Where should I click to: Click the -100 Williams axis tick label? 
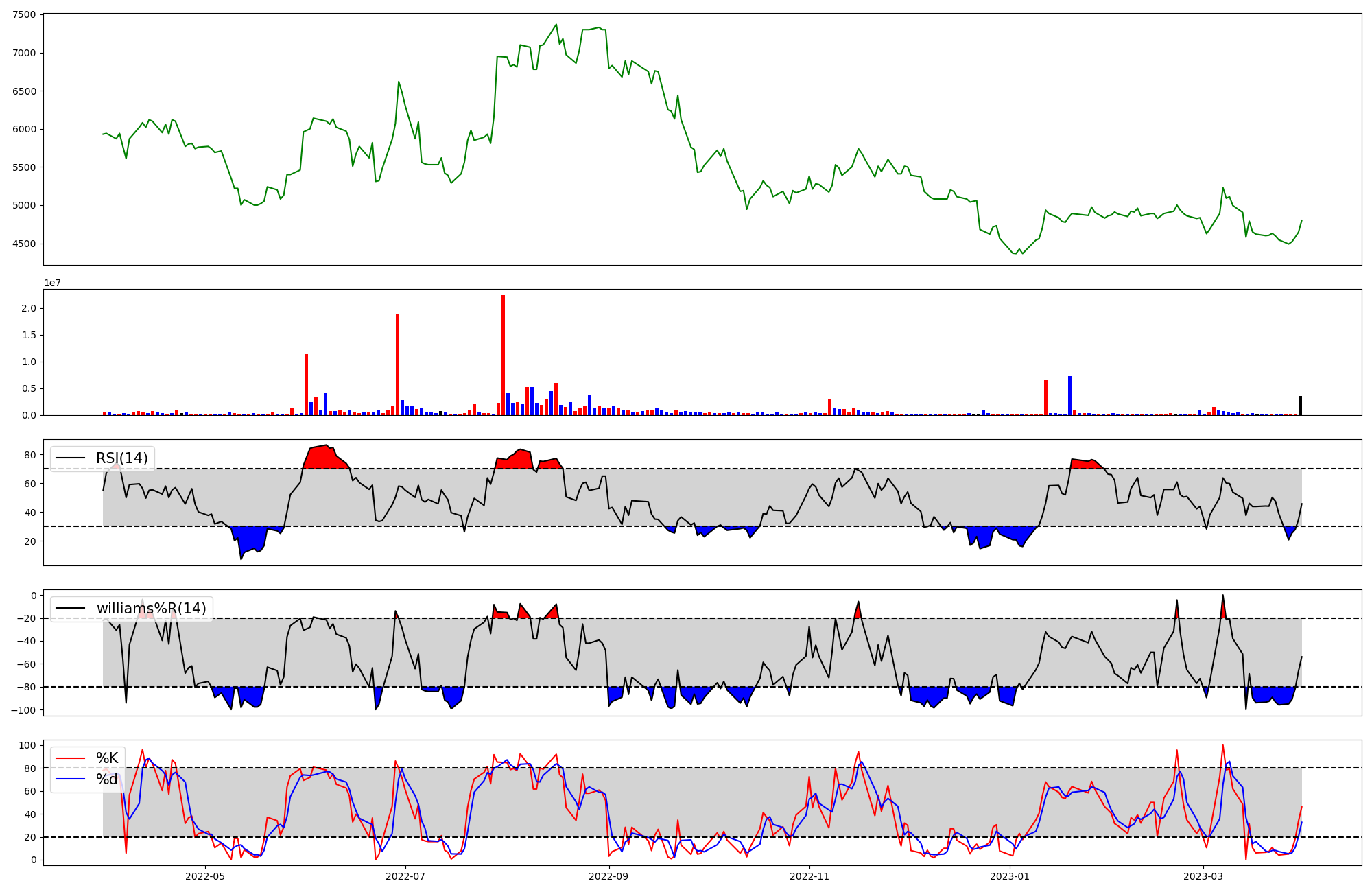24,709
